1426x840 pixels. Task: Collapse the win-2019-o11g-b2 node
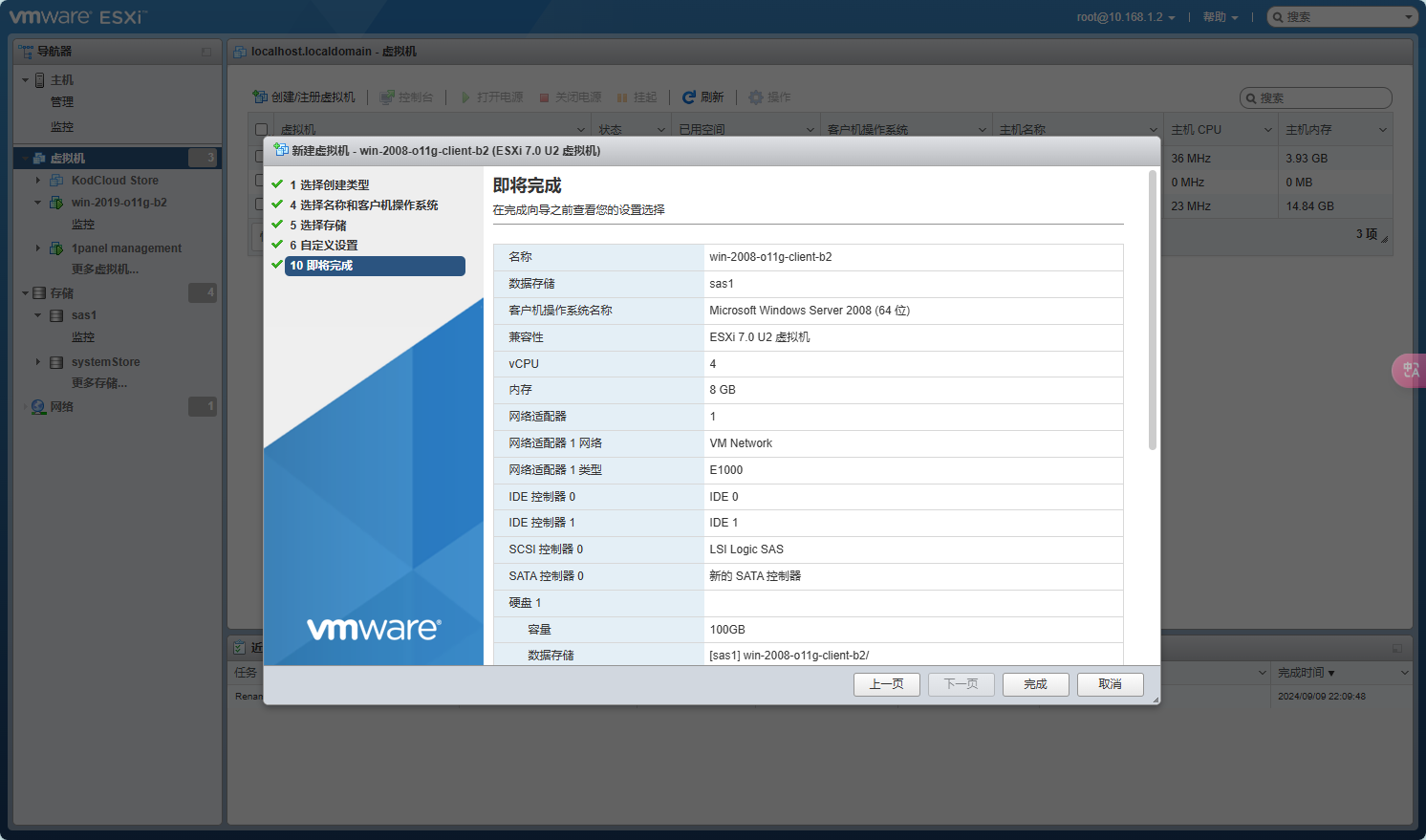pos(38,203)
